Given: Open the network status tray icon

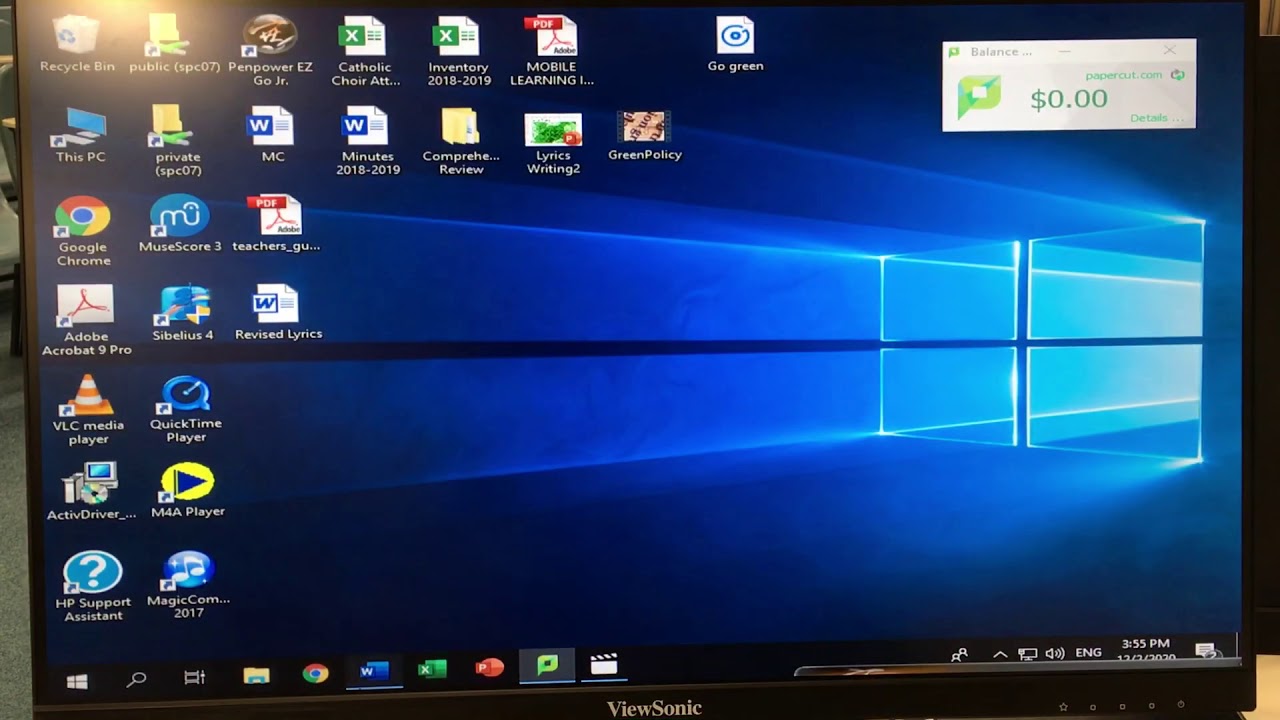Looking at the screenshot, I should (1027, 654).
